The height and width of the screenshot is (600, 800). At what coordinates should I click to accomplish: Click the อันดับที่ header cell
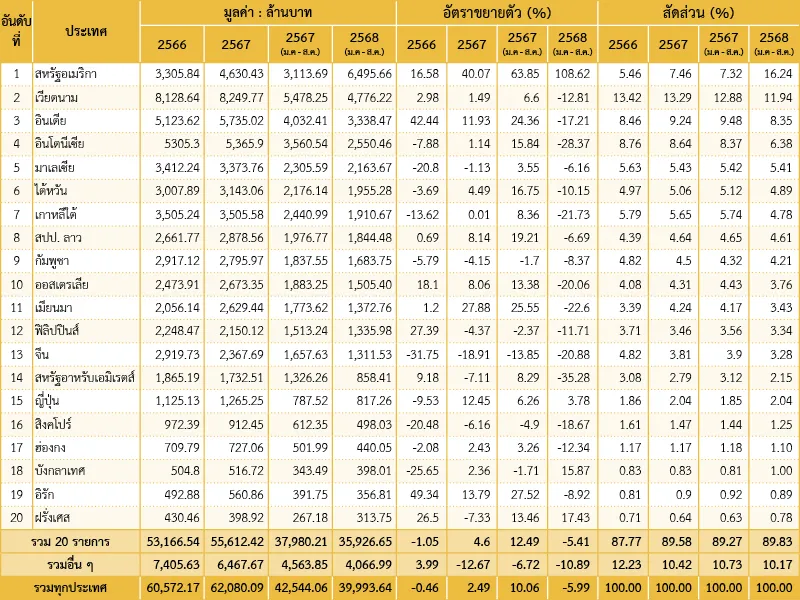pos(16,31)
